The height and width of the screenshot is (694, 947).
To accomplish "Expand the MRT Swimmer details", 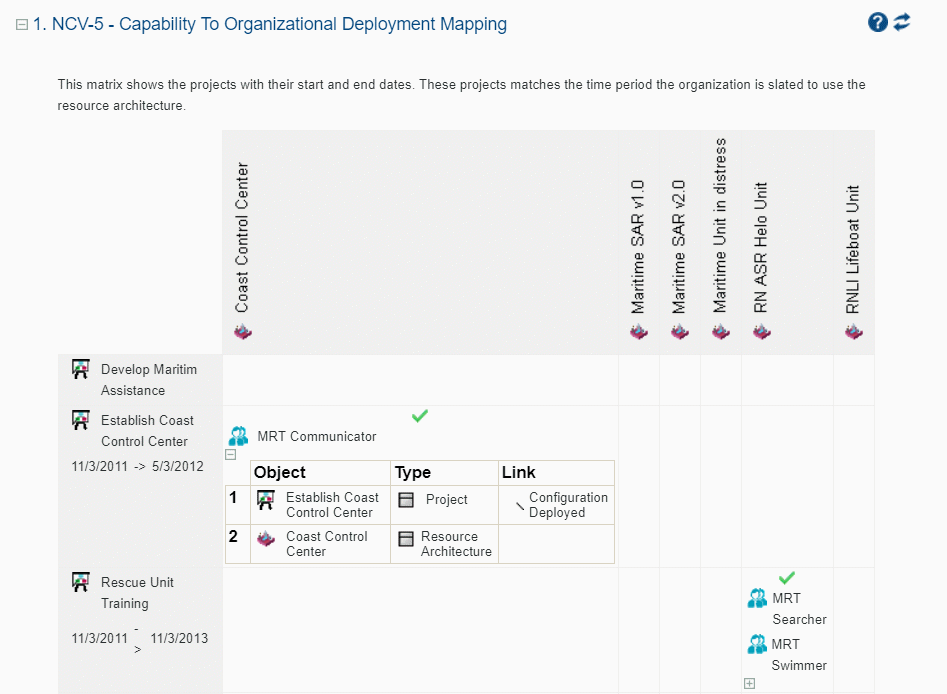I will point(749,684).
